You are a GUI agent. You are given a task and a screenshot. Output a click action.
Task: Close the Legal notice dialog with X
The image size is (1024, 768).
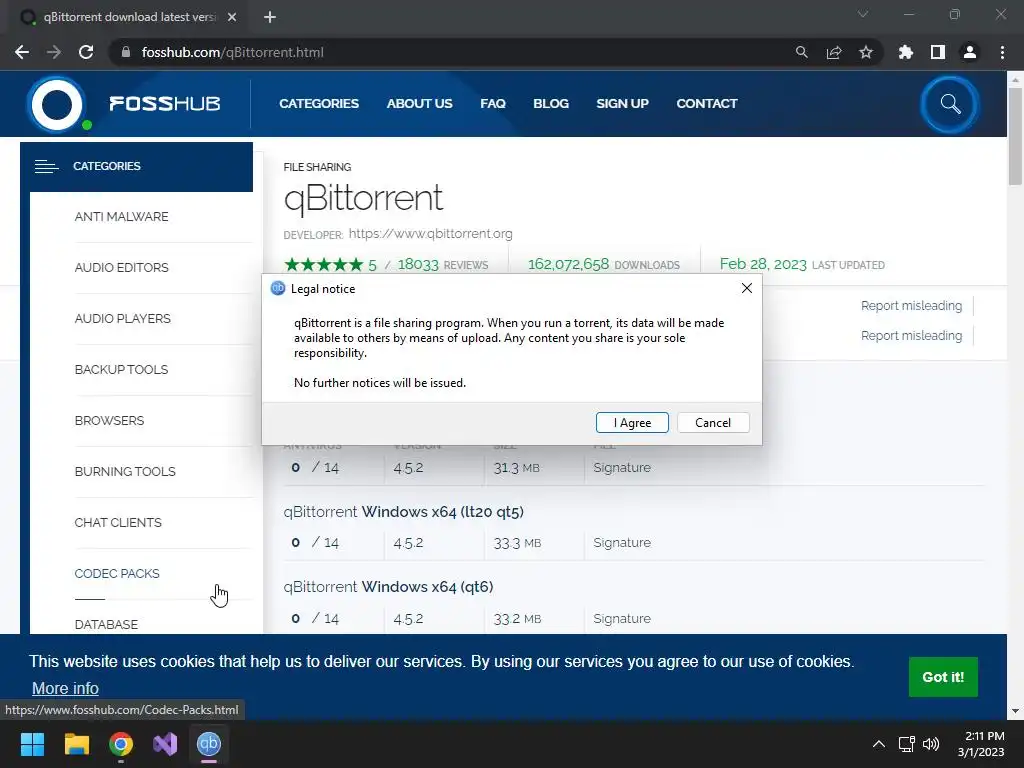(x=746, y=288)
